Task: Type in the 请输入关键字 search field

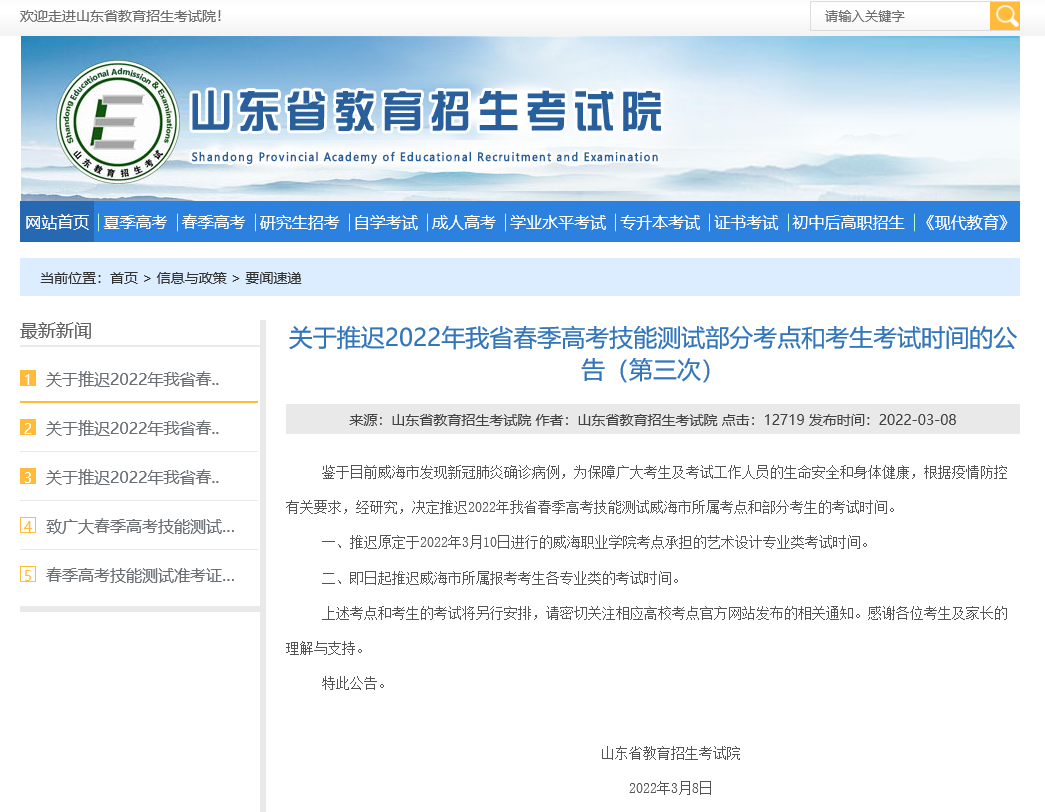Action: click(x=899, y=16)
